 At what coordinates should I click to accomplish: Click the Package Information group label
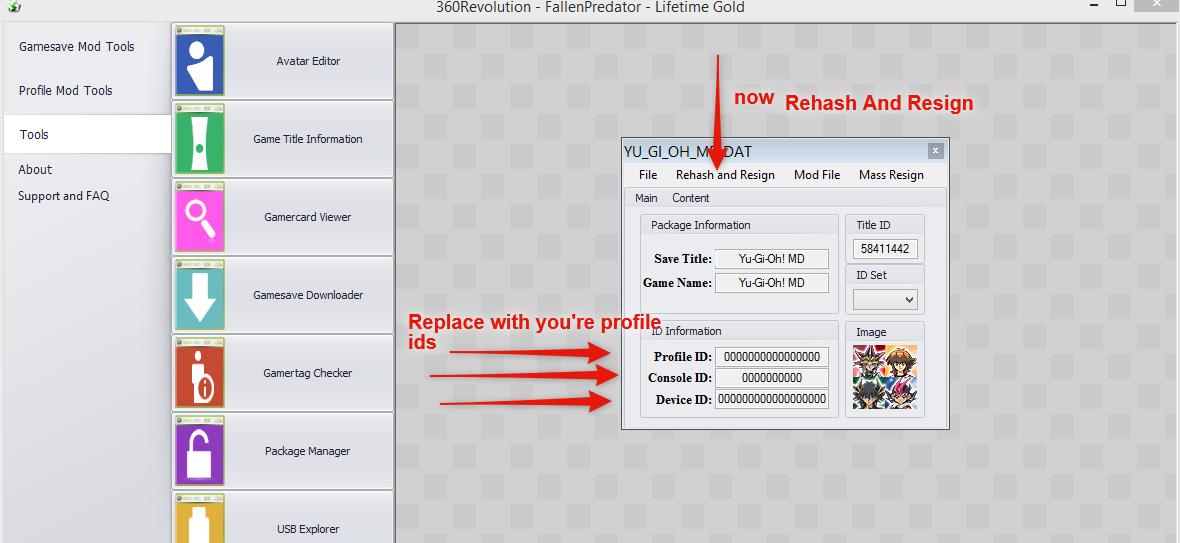701,225
